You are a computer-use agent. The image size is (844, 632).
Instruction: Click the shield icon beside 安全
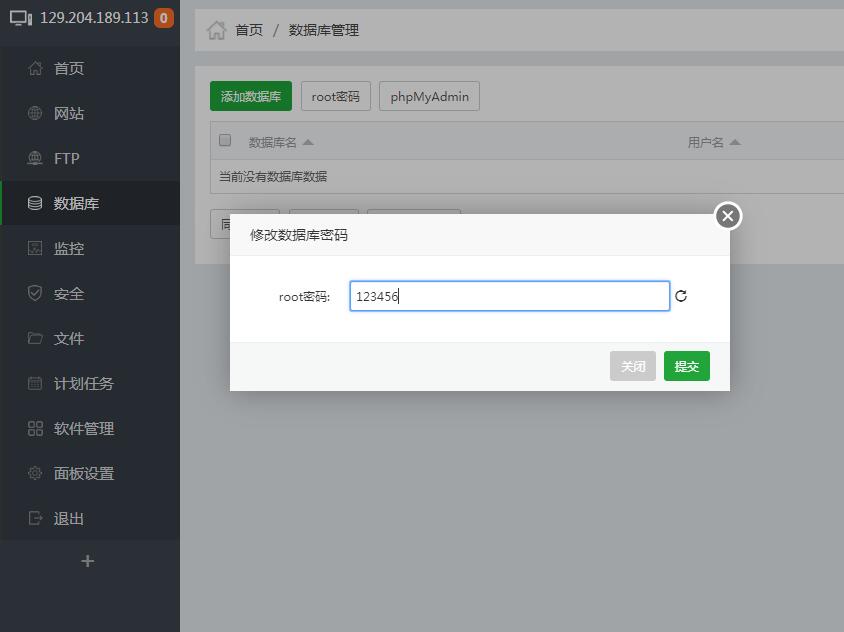35,293
